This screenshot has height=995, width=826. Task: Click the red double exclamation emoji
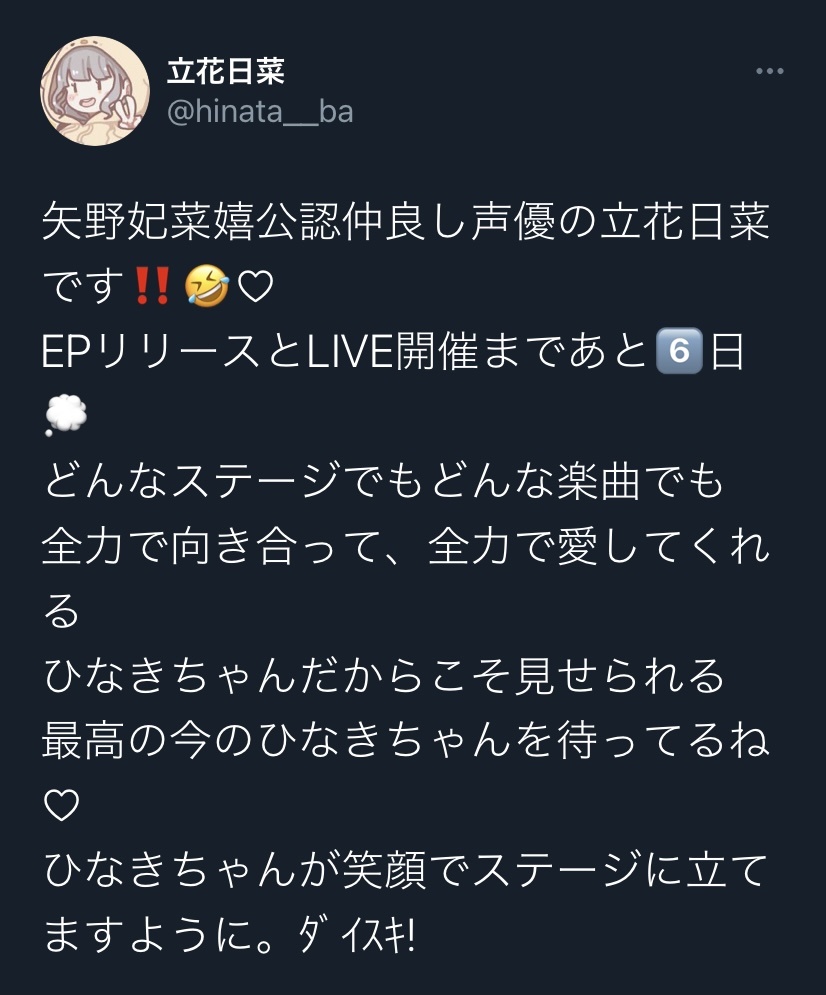[153, 286]
